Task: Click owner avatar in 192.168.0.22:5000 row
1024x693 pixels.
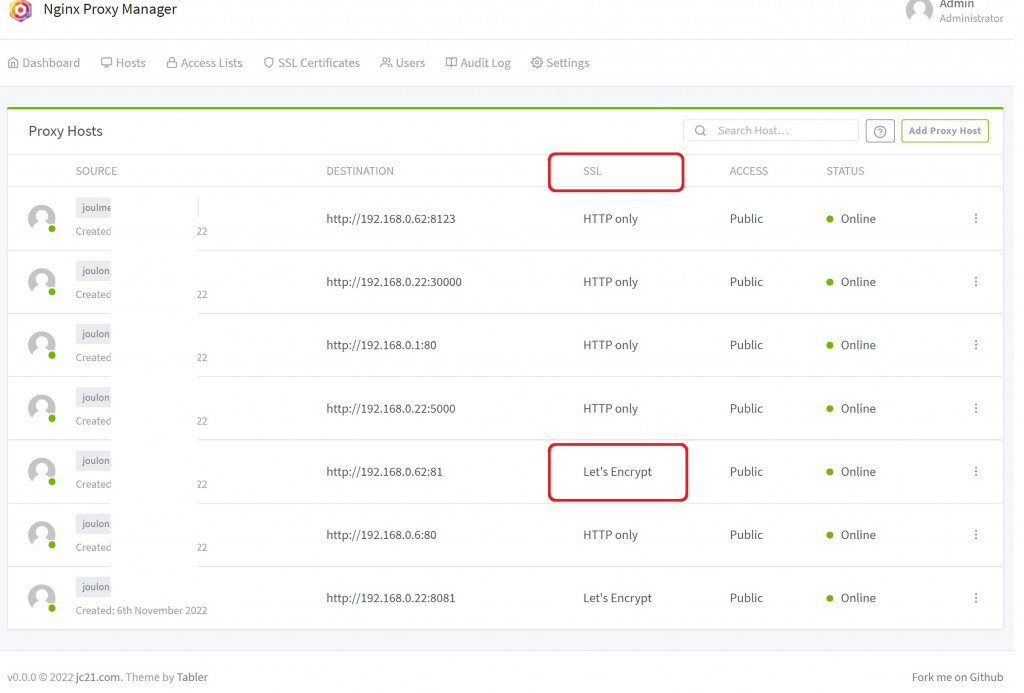Action: pyautogui.click(x=42, y=408)
